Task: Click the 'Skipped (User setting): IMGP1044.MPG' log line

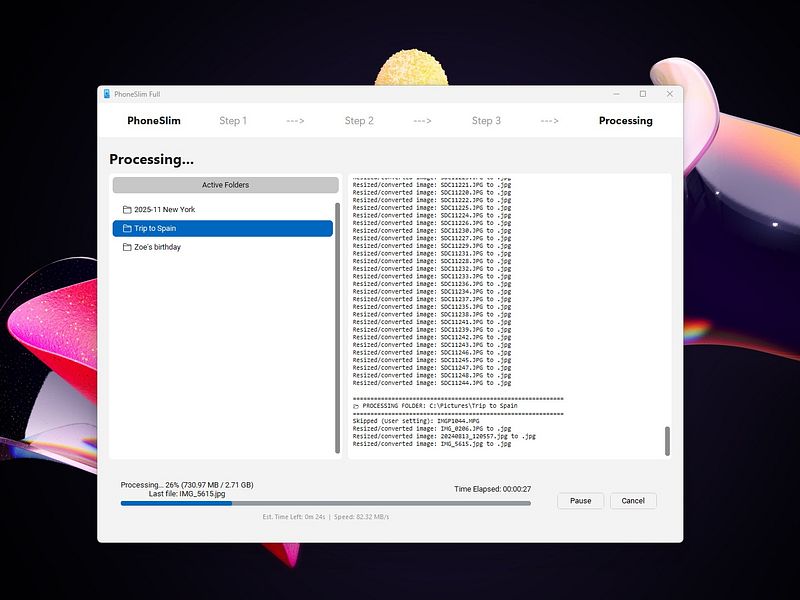Action: (416, 421)
